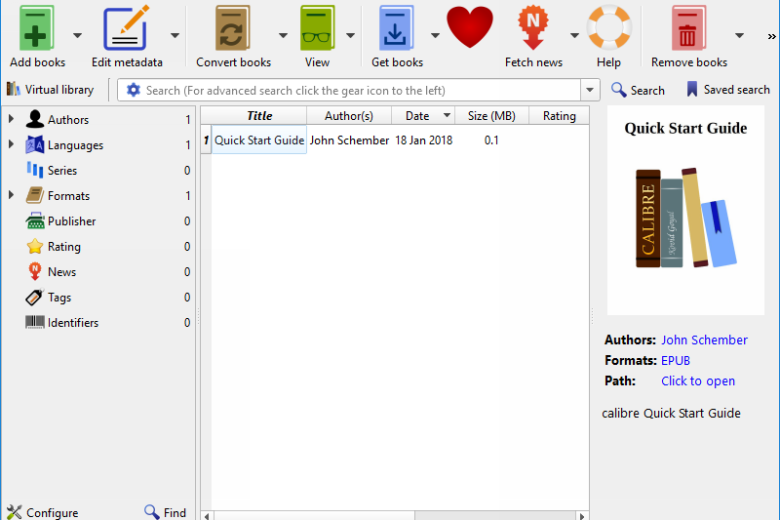The height and width of the screenshot is (520, 780).
Task: Sort by the Date column header
Action: (423, 115)
